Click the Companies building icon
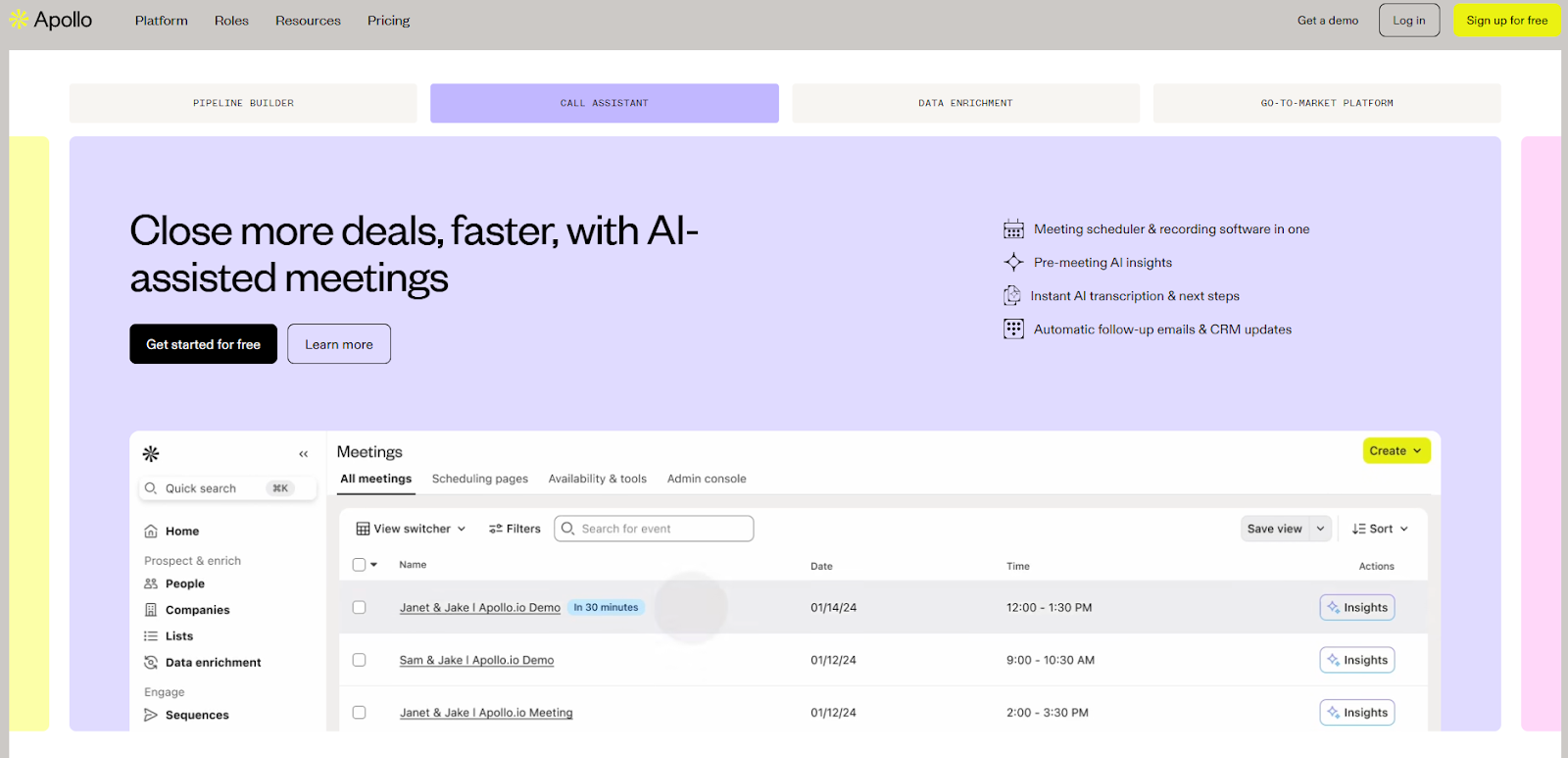The width and height of the screenshot is (1568, 758). [x=151, y=610]
